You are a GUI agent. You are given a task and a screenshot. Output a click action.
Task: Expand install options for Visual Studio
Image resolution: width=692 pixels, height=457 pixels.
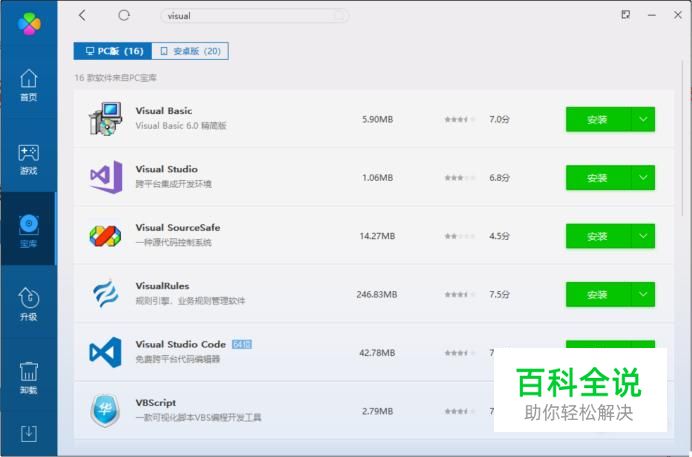coord(643,177)
